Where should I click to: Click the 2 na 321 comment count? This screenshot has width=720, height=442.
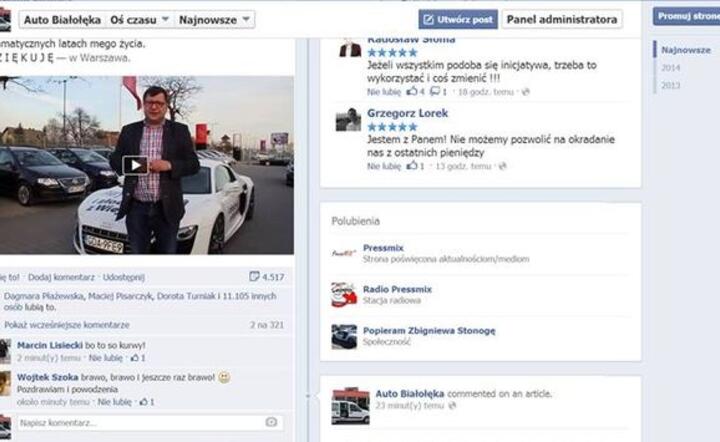pyautogui.click(x=266, y=325)
